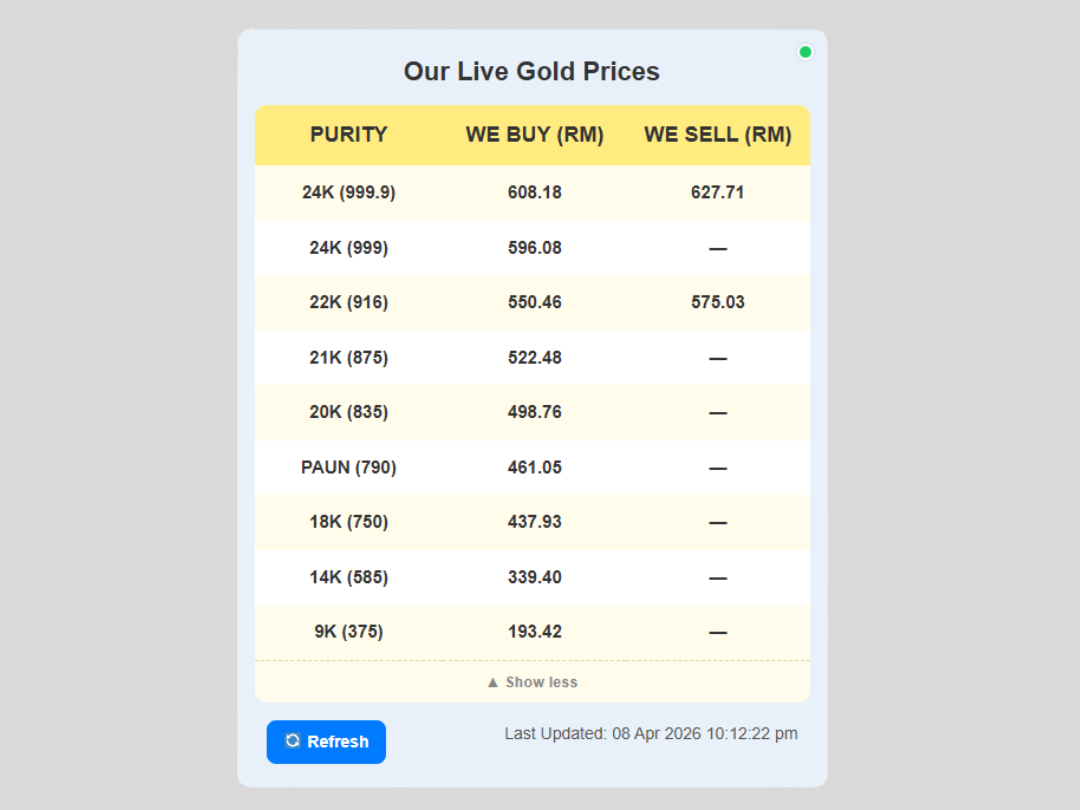Select the 24K (999.9) purity row
Viewport: 1080px width, 810px height.
click(x=348, y=192)
